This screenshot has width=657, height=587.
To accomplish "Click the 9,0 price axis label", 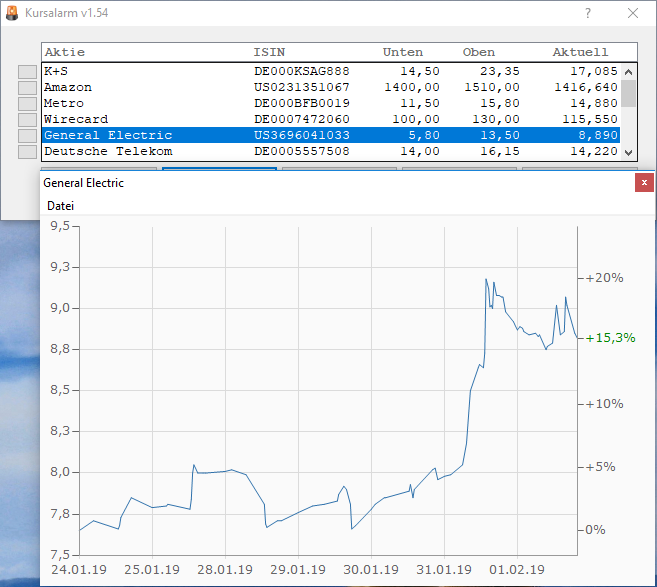I will point(60,308).
